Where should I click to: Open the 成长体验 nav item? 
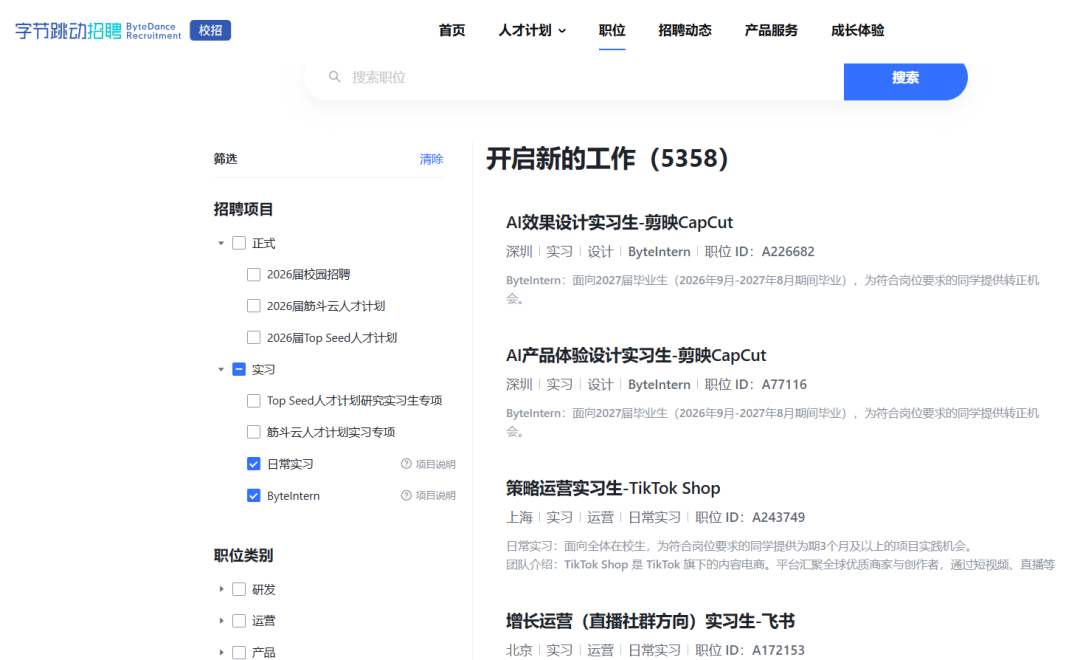pos(858,30)
